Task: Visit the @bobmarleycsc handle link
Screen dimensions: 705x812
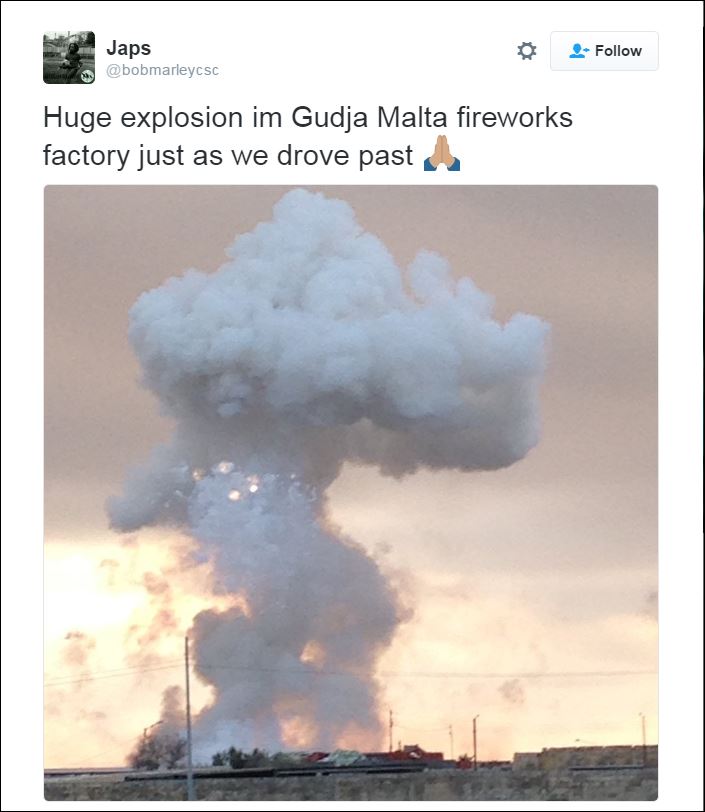Action: click(162, 70)
